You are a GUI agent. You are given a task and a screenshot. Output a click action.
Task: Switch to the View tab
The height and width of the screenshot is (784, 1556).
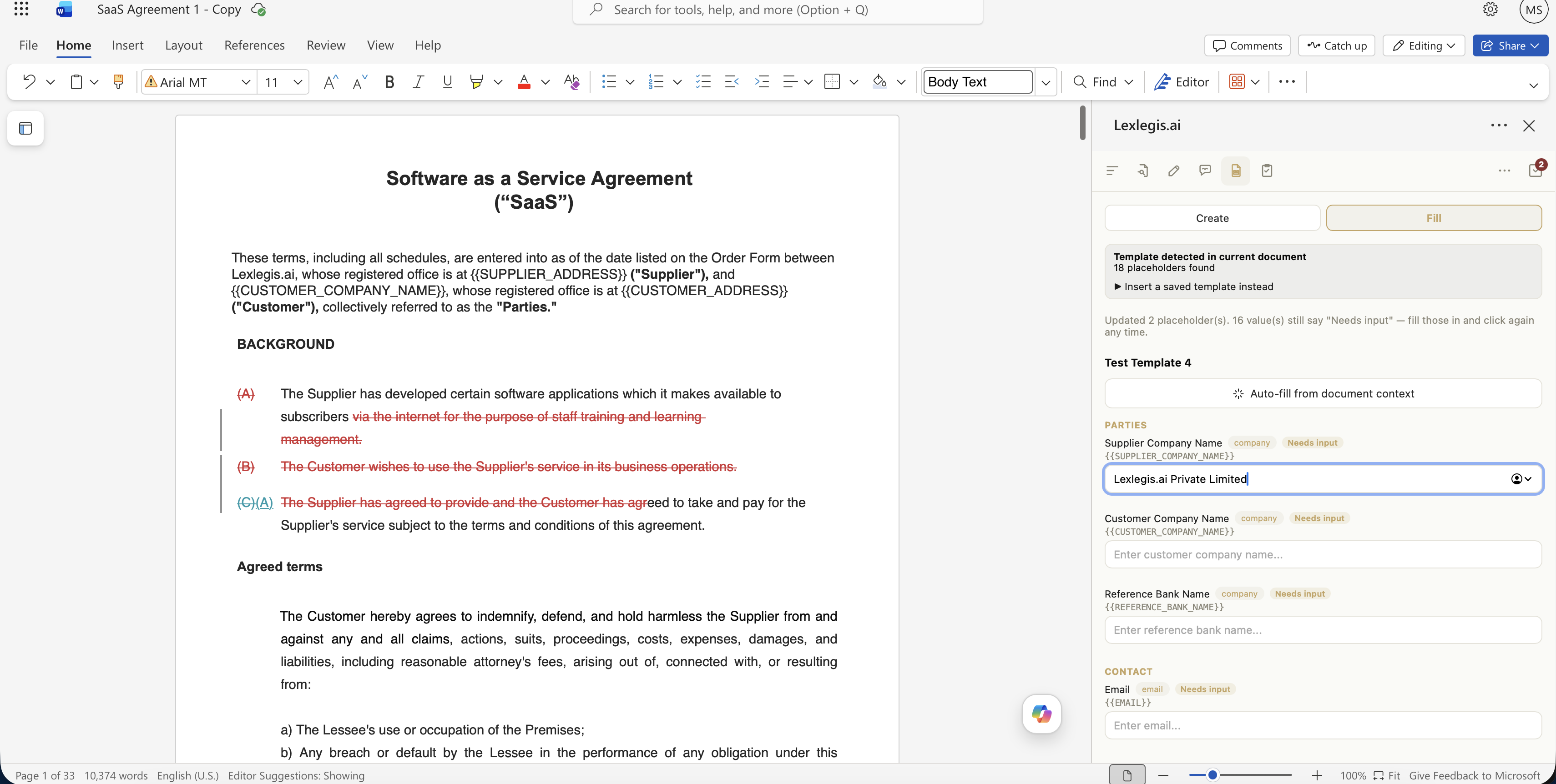pyautogui.click(x=380, y=45)
